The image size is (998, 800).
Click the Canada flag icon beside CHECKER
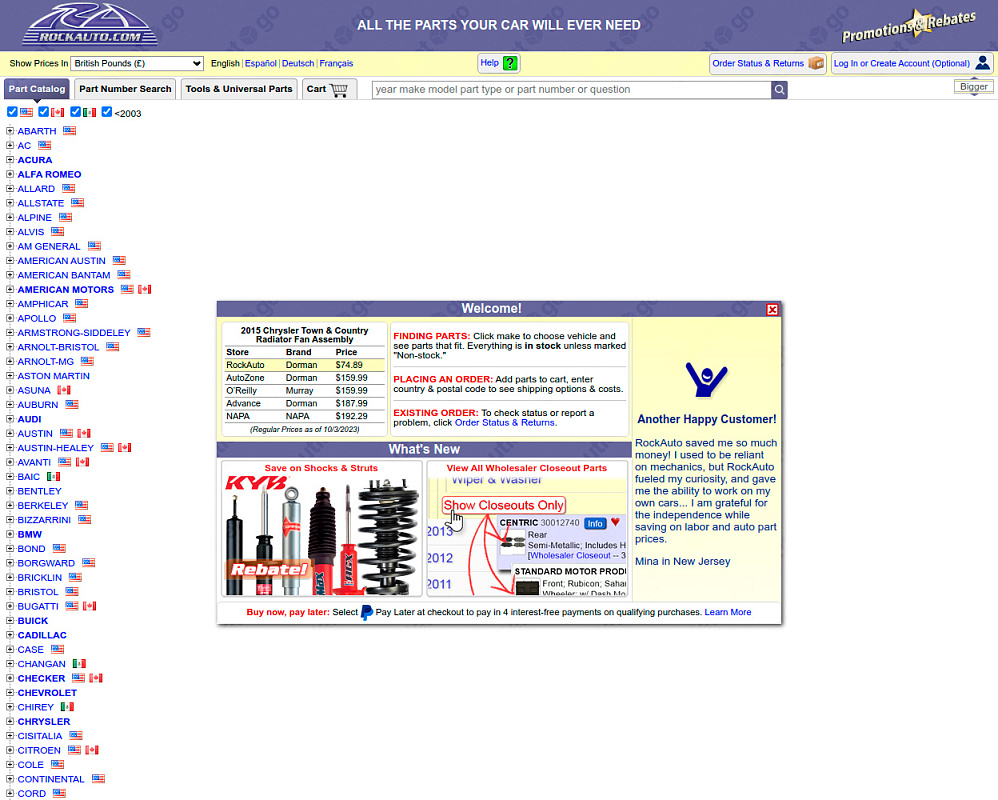(x=95, y=678)
